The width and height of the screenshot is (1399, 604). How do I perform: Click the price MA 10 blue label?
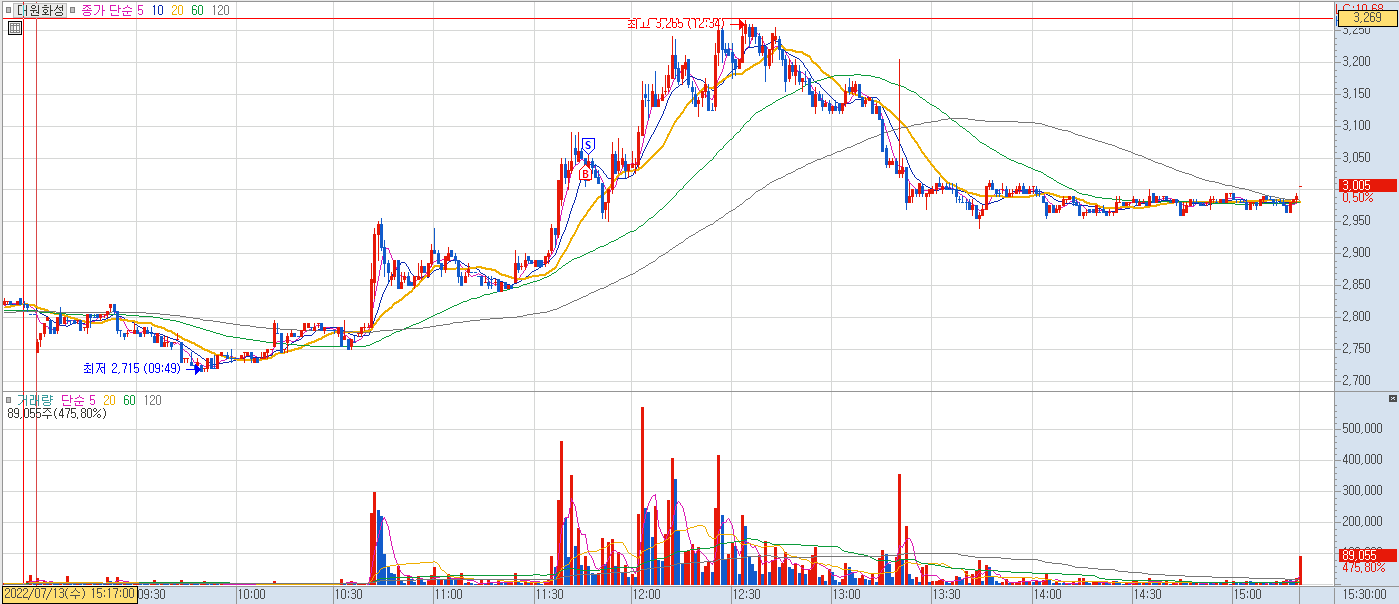[x=158, y=9]
